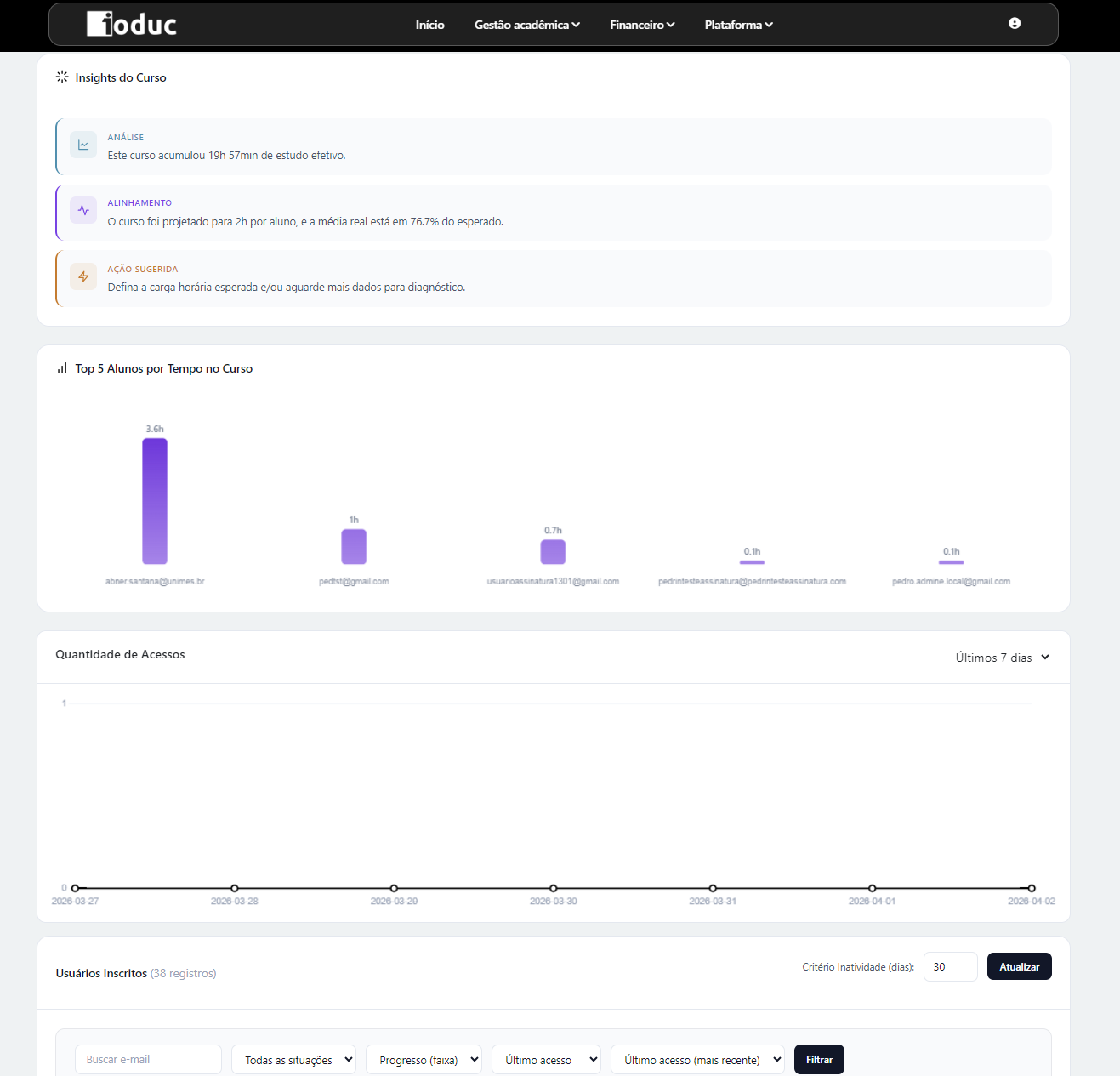Open the Progresso (faixa) filter

click(424, 1060)
